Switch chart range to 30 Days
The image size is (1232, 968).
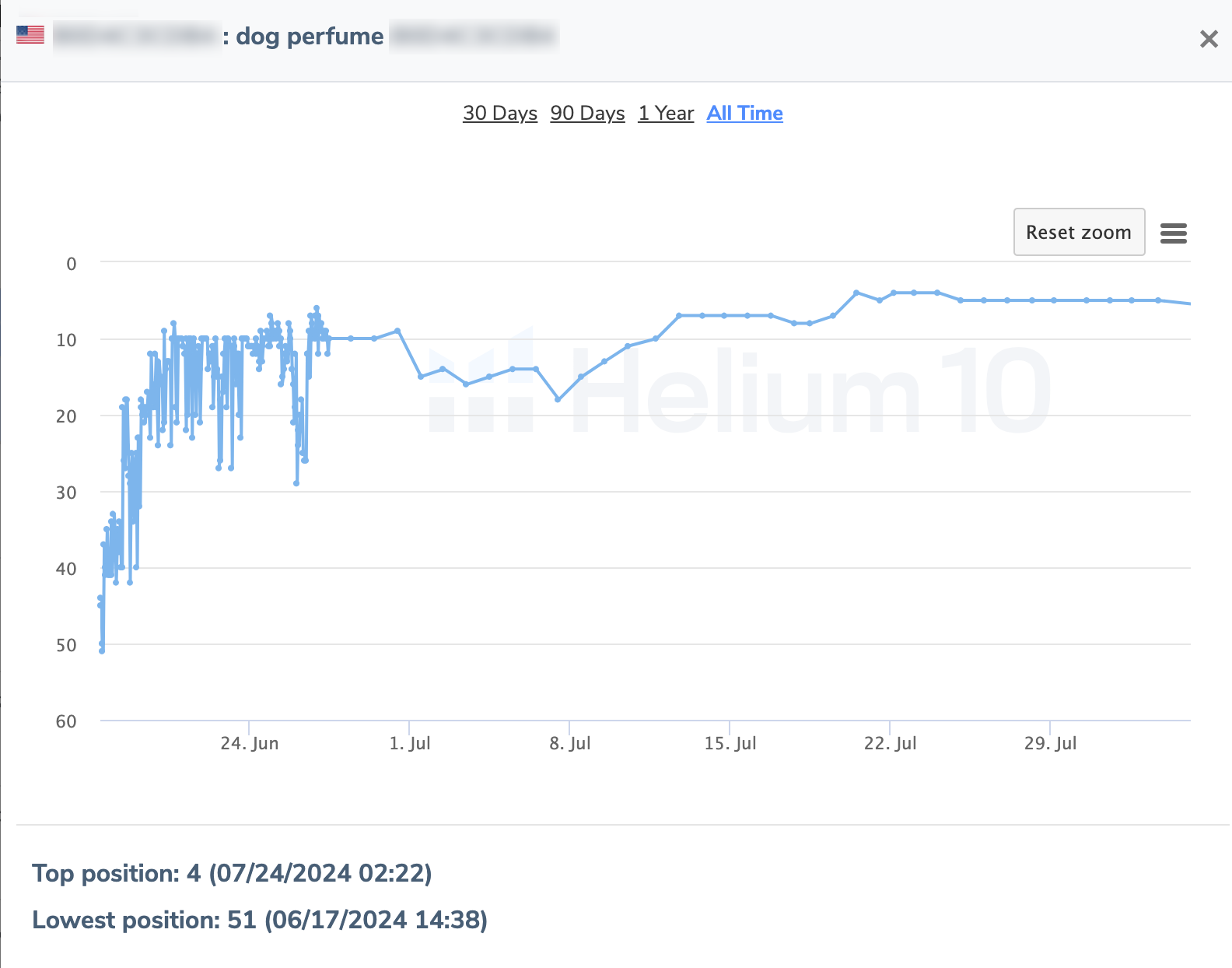[x=499, y=114]
